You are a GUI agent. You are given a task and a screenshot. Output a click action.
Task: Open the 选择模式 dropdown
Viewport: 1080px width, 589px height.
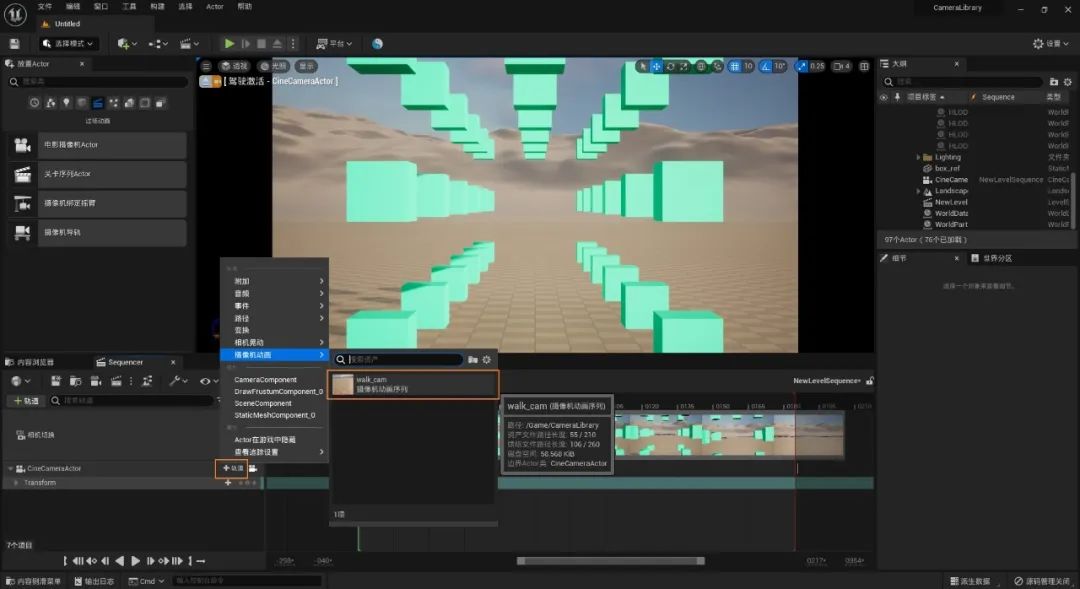pyautogui.click(x=69, y=44)
